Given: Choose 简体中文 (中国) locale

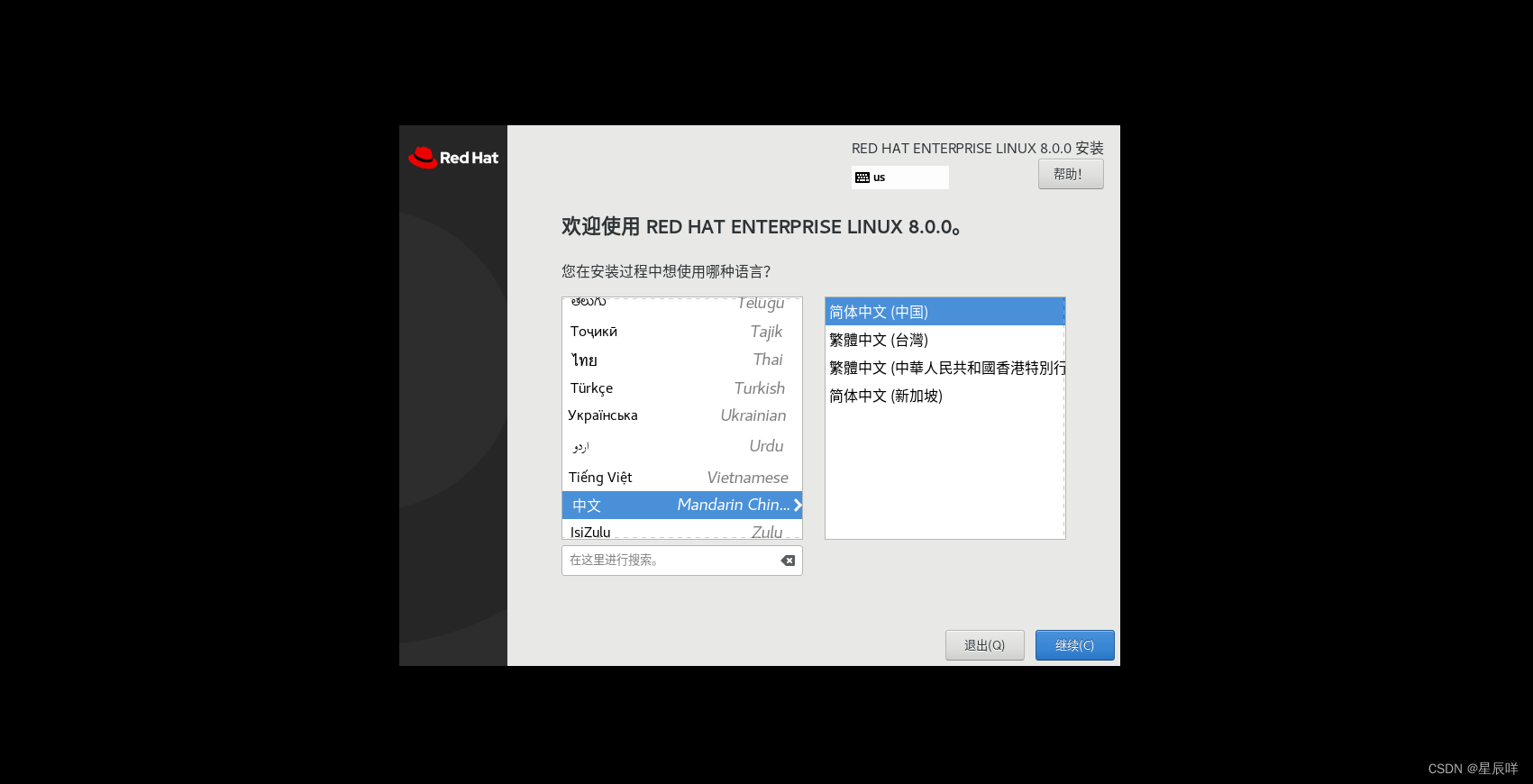Looking at the screenshot, I should 944,312.
